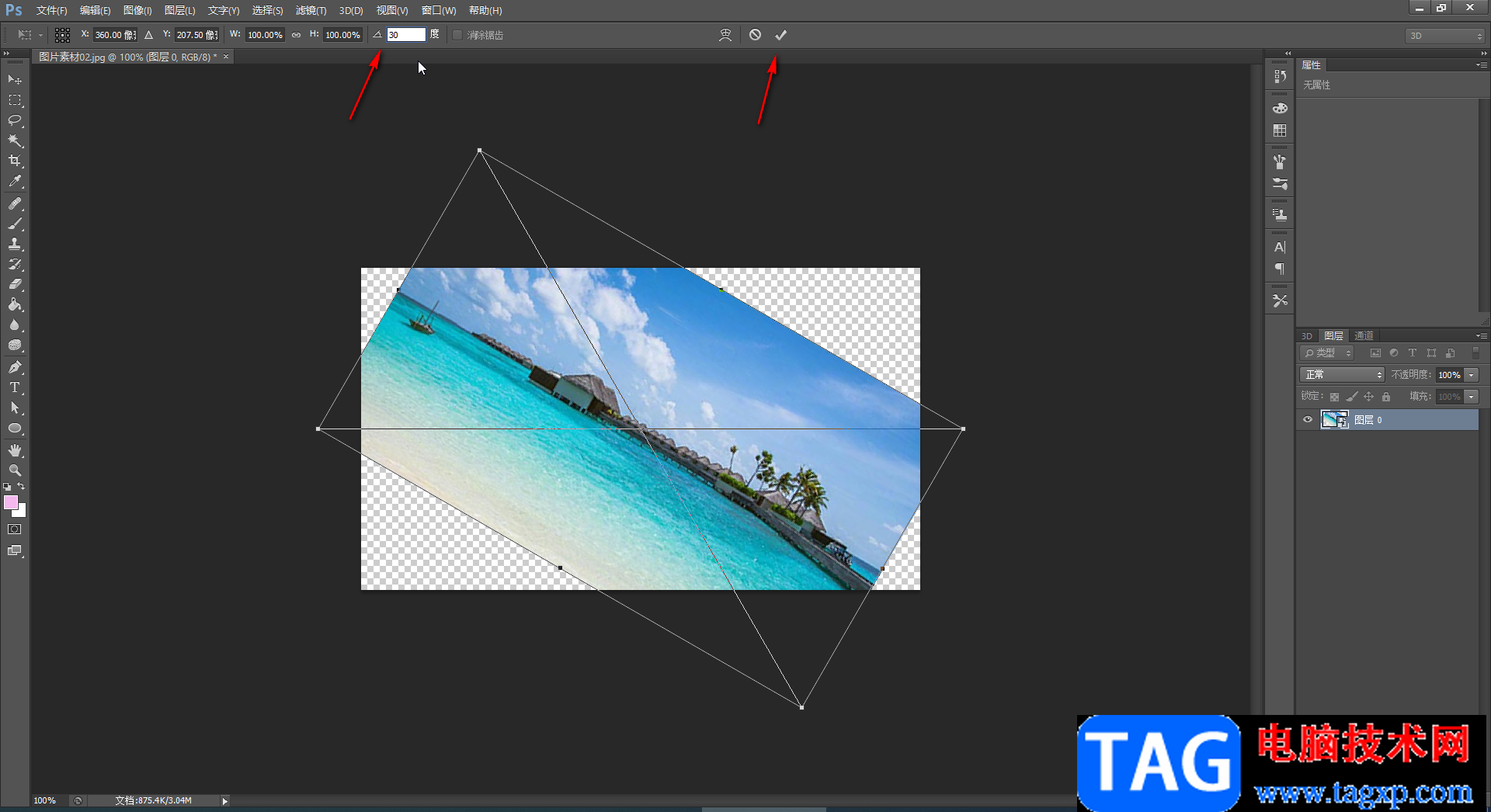The width and height of the screenshot is (1491, 812).
Task: Cancel the transform
Action: coord(755,35)
